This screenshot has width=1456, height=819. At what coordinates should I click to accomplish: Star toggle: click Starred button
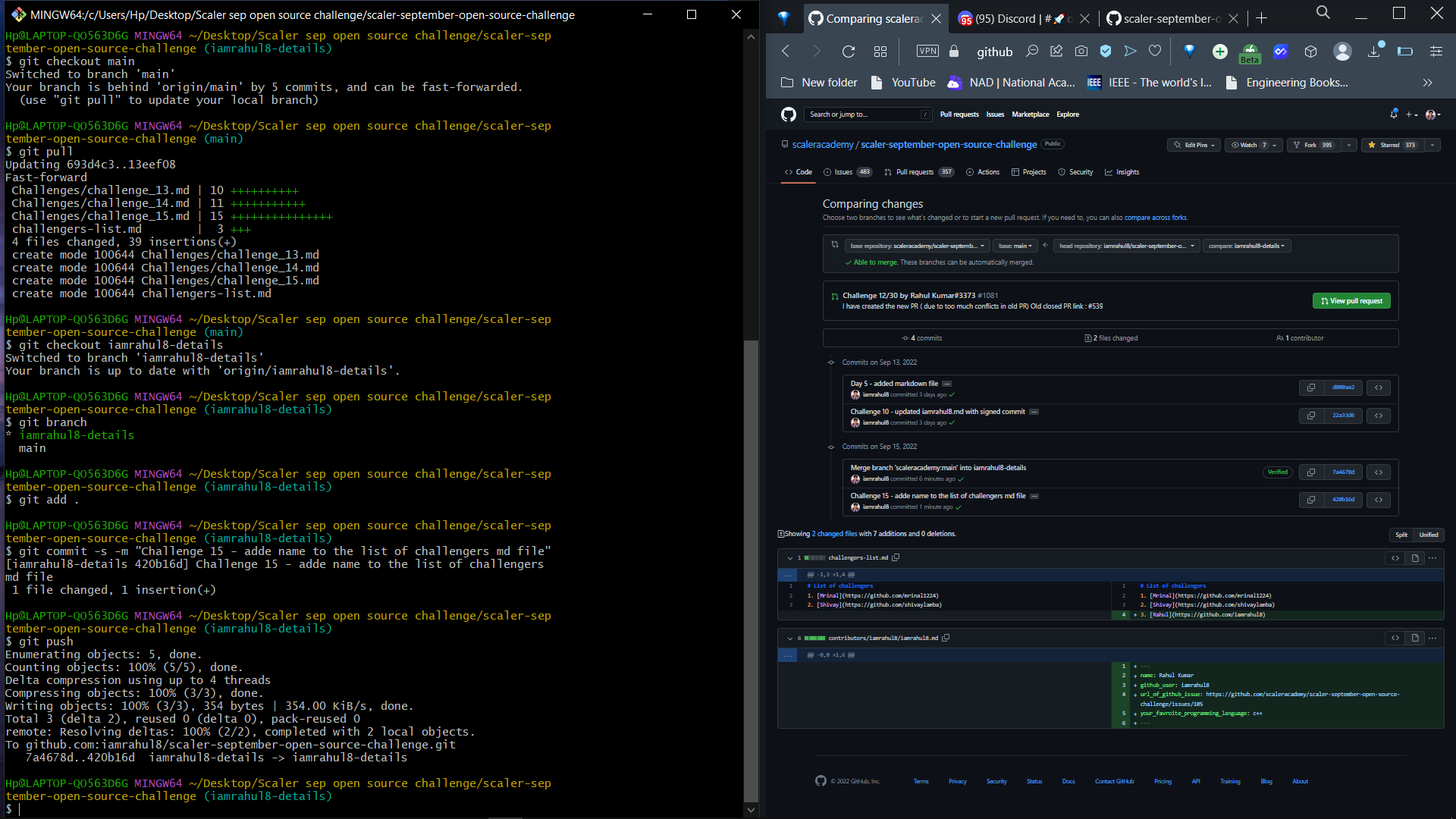click(1392, 145)
